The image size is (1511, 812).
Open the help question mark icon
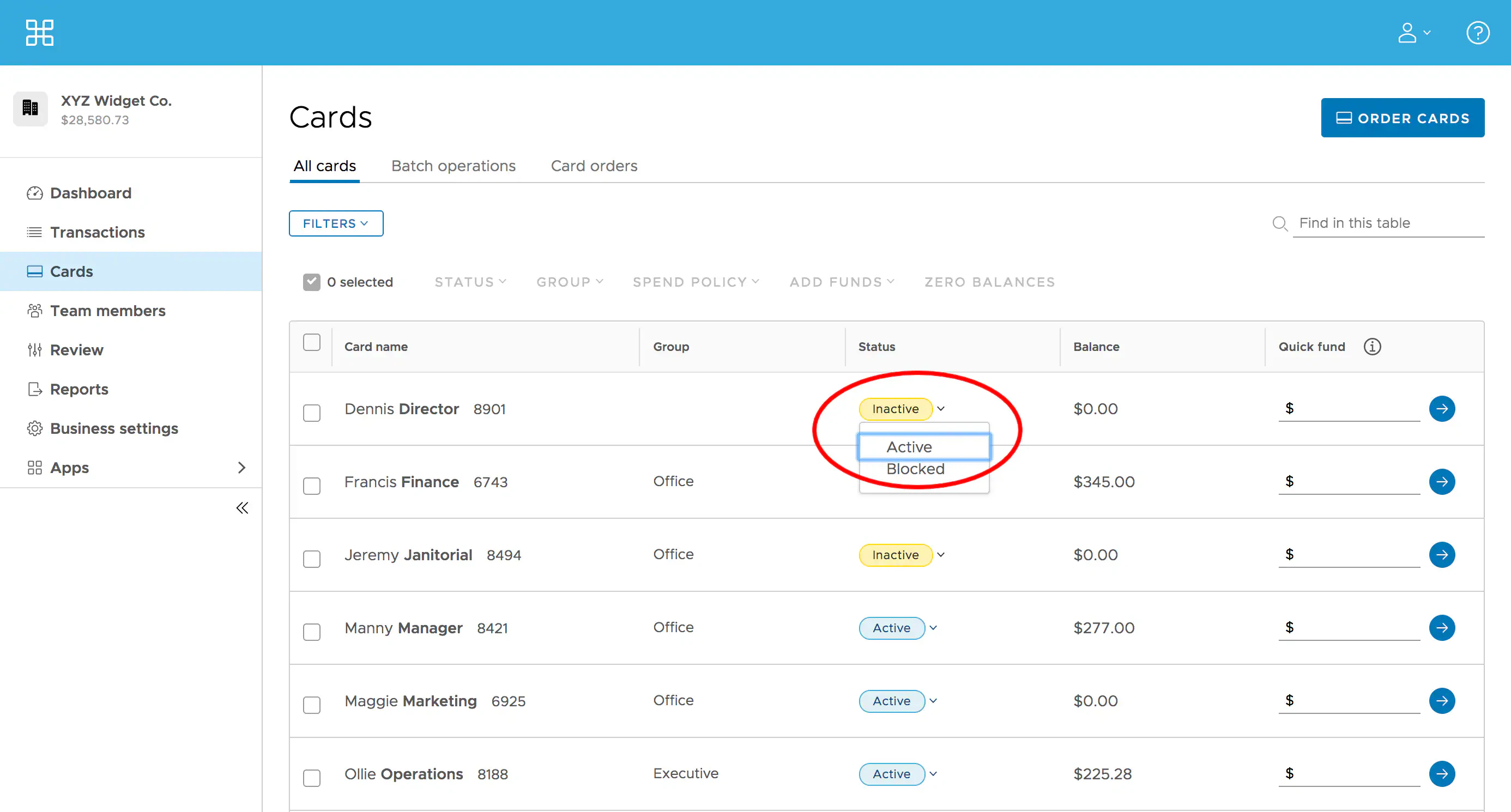click(x=1478, y=33)
